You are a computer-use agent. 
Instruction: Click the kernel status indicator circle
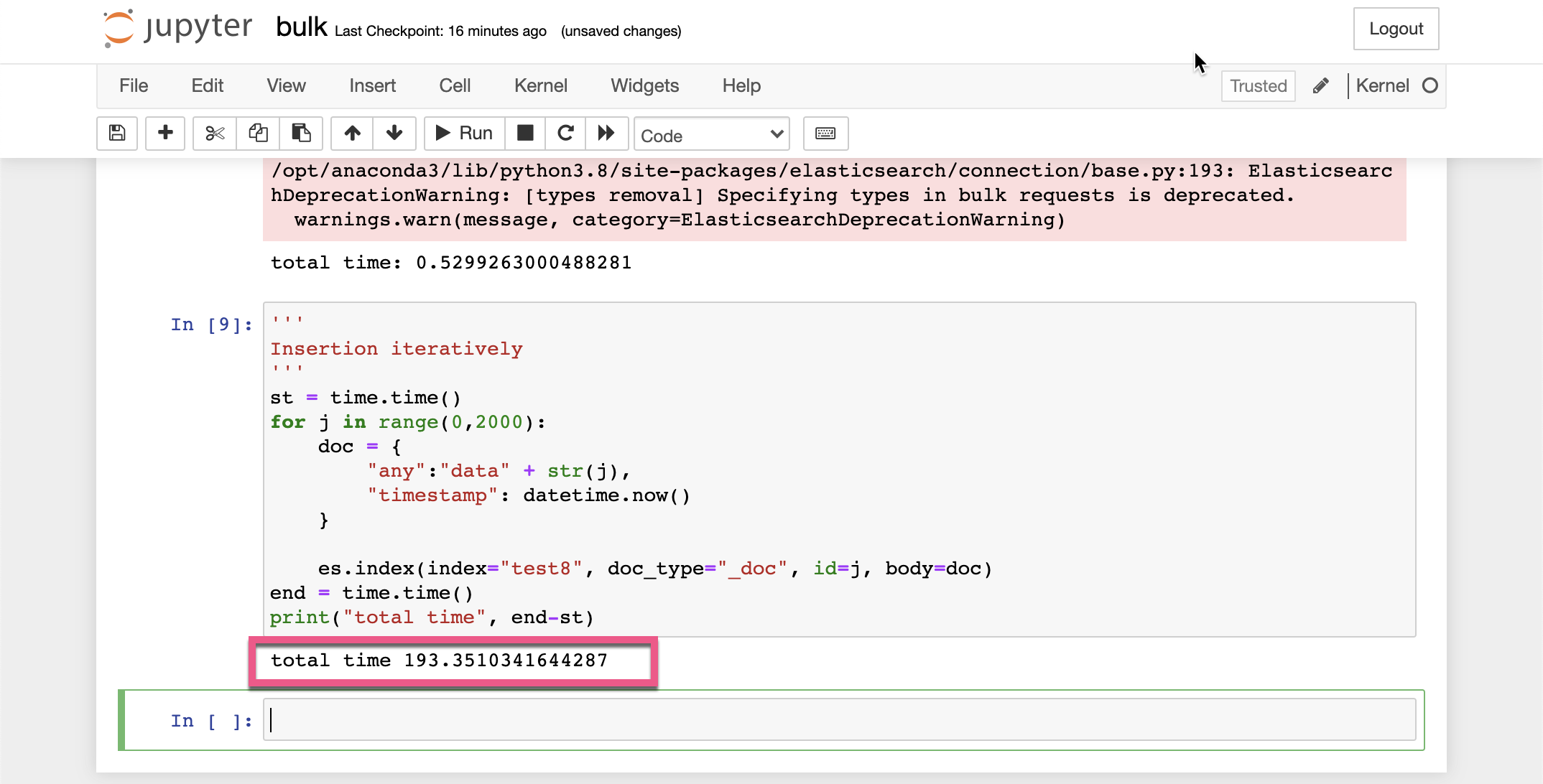pyautogui.click(x=1432, y=85)
